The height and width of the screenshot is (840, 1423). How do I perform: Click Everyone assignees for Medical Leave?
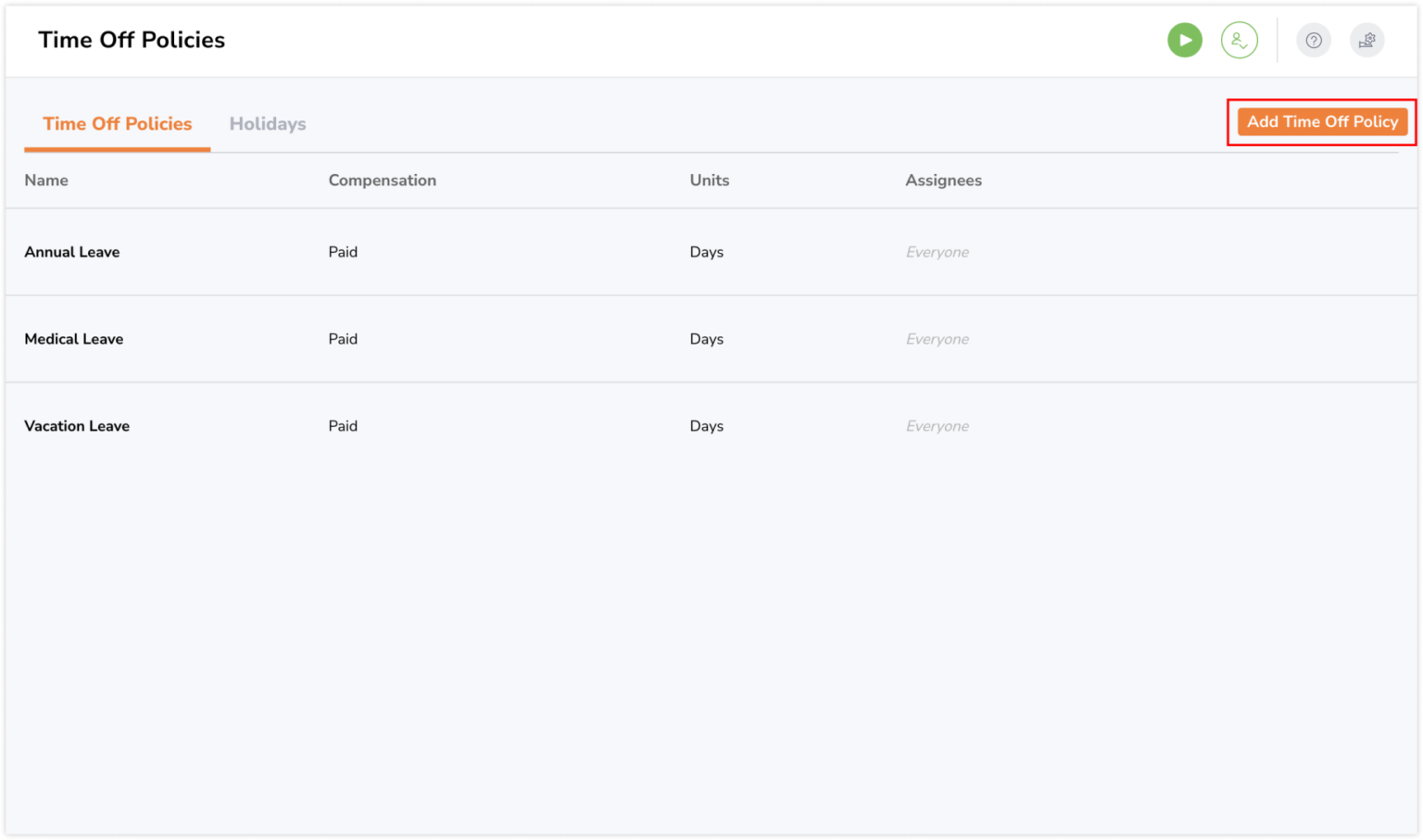937,339
